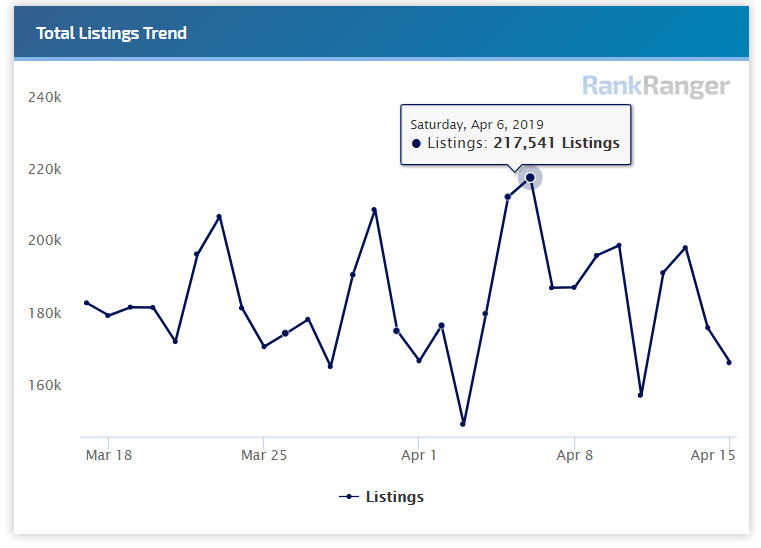Click the Mar 23 peak data point
761x548 pixels.
(219, 217)
